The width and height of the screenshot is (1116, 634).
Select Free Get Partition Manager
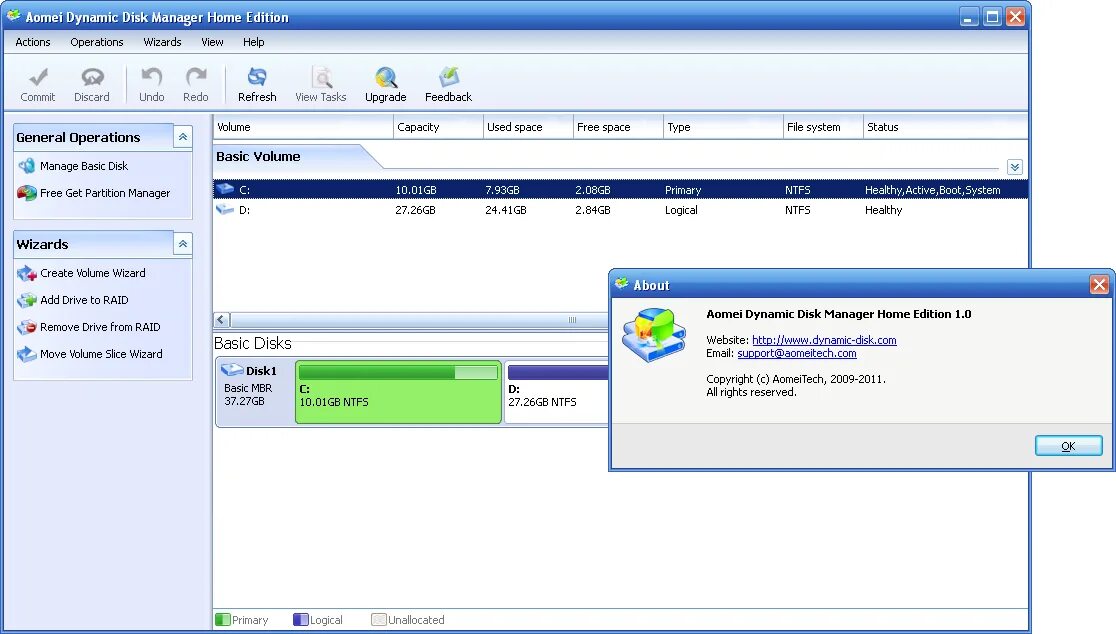(x=105, y=193)
